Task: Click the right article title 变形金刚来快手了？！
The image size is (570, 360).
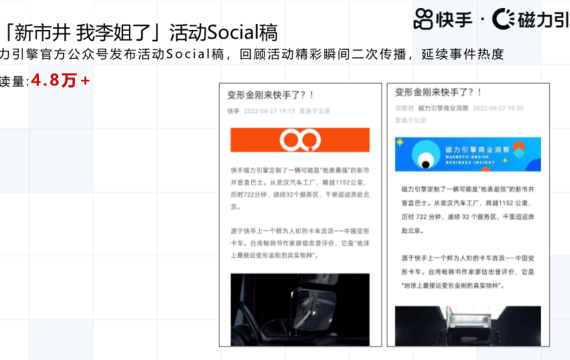Action: [x=438, y=92]
